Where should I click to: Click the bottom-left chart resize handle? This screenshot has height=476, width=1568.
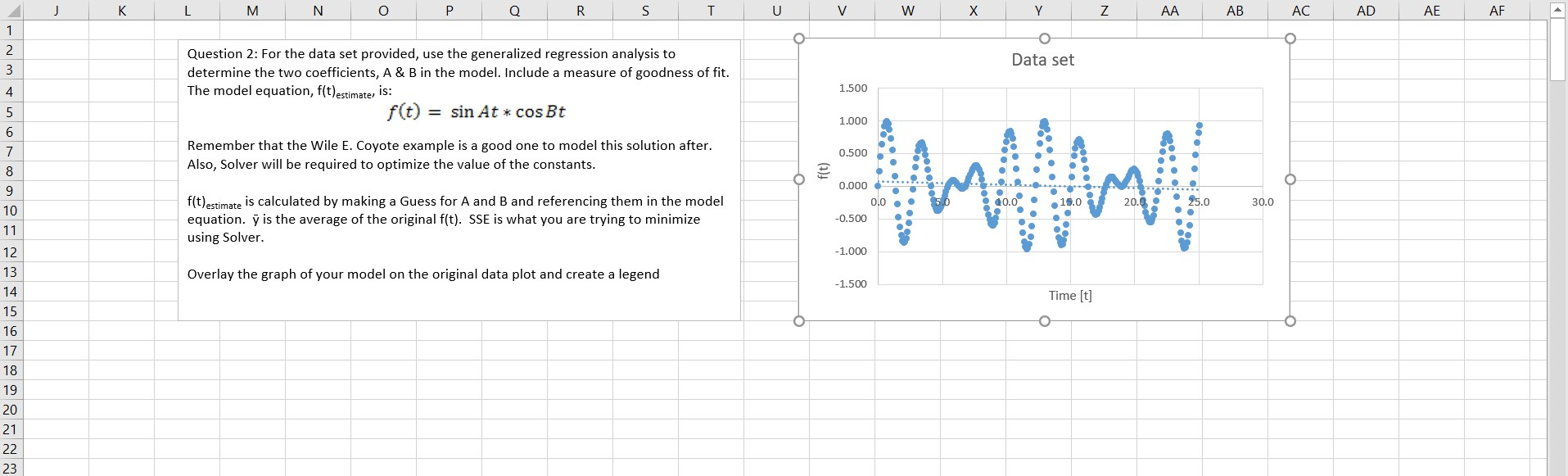click(799, 321)
